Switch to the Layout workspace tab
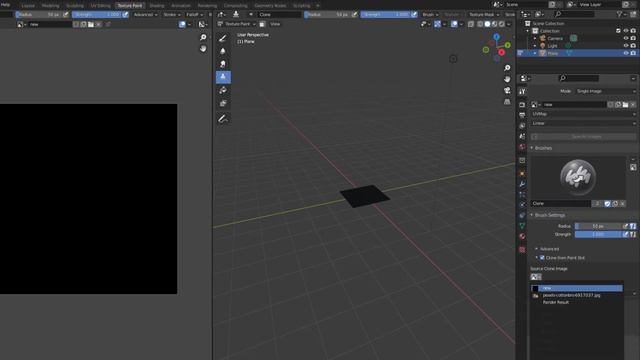 [x=28, y=6]
